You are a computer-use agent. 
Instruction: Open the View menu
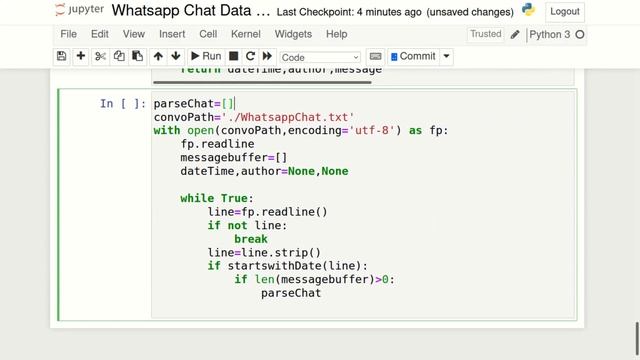(134, 34)
